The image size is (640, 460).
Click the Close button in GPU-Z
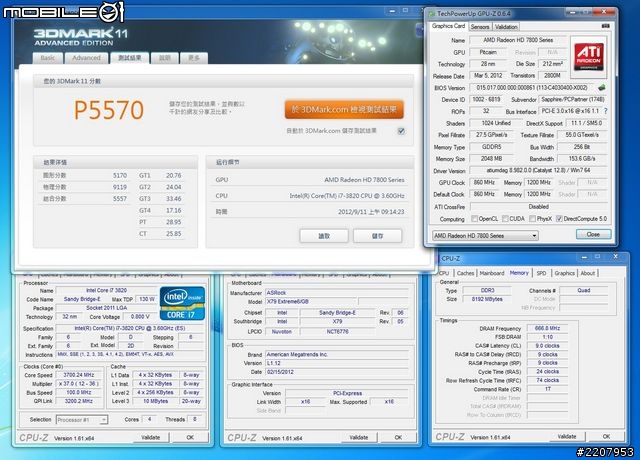pos(593,234)
